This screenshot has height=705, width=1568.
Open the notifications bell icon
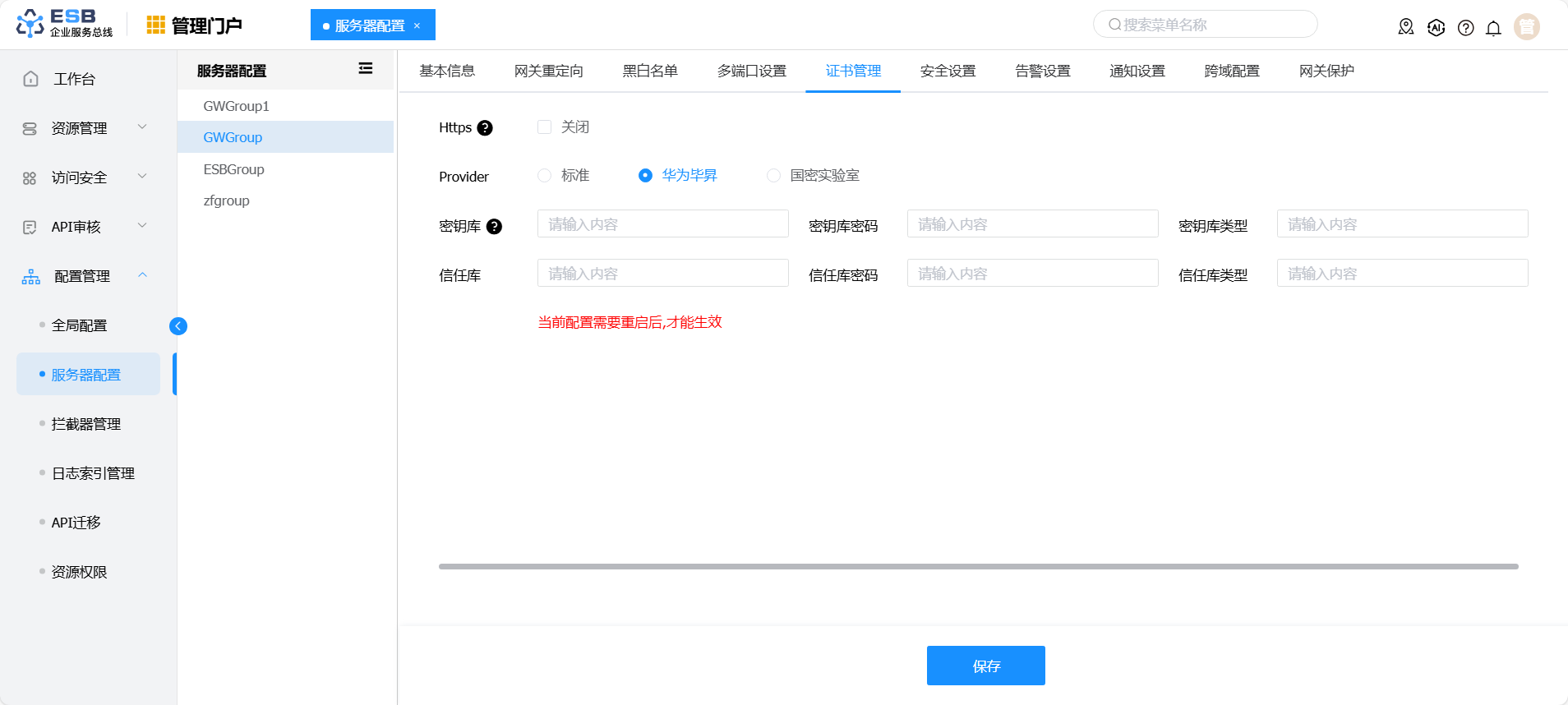[1493, 28]
